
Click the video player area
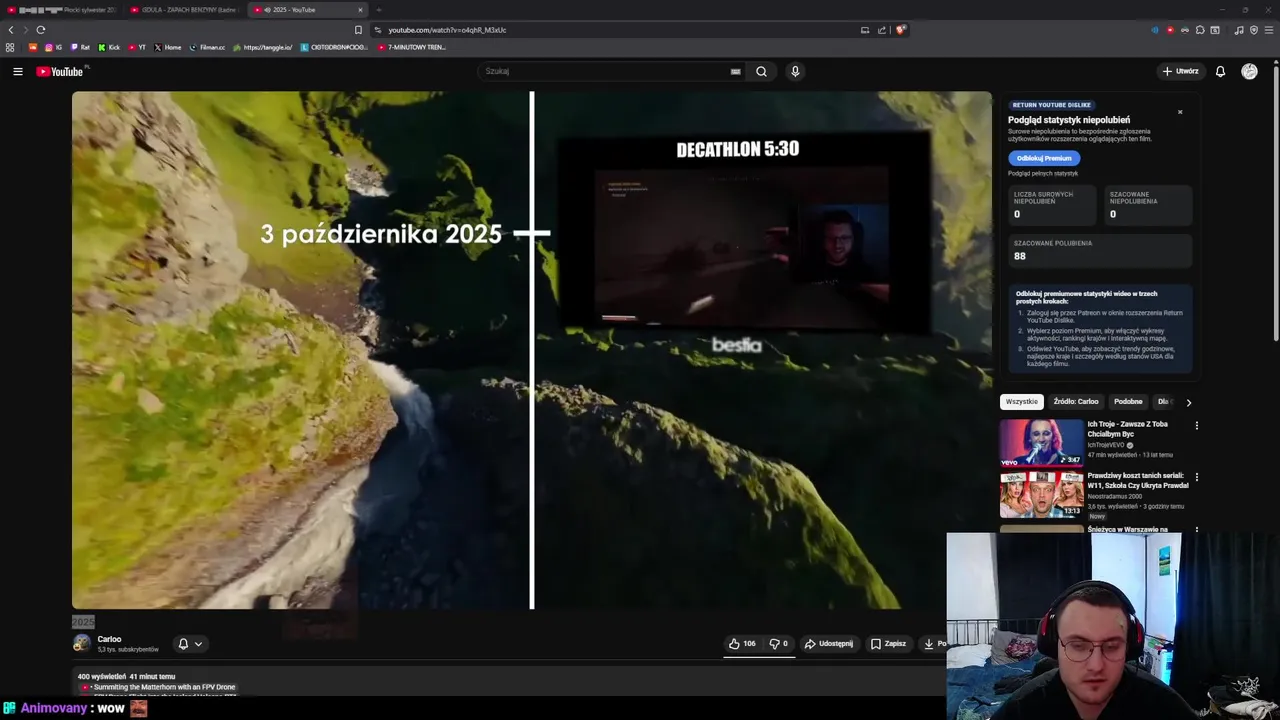tap(531, 350)
